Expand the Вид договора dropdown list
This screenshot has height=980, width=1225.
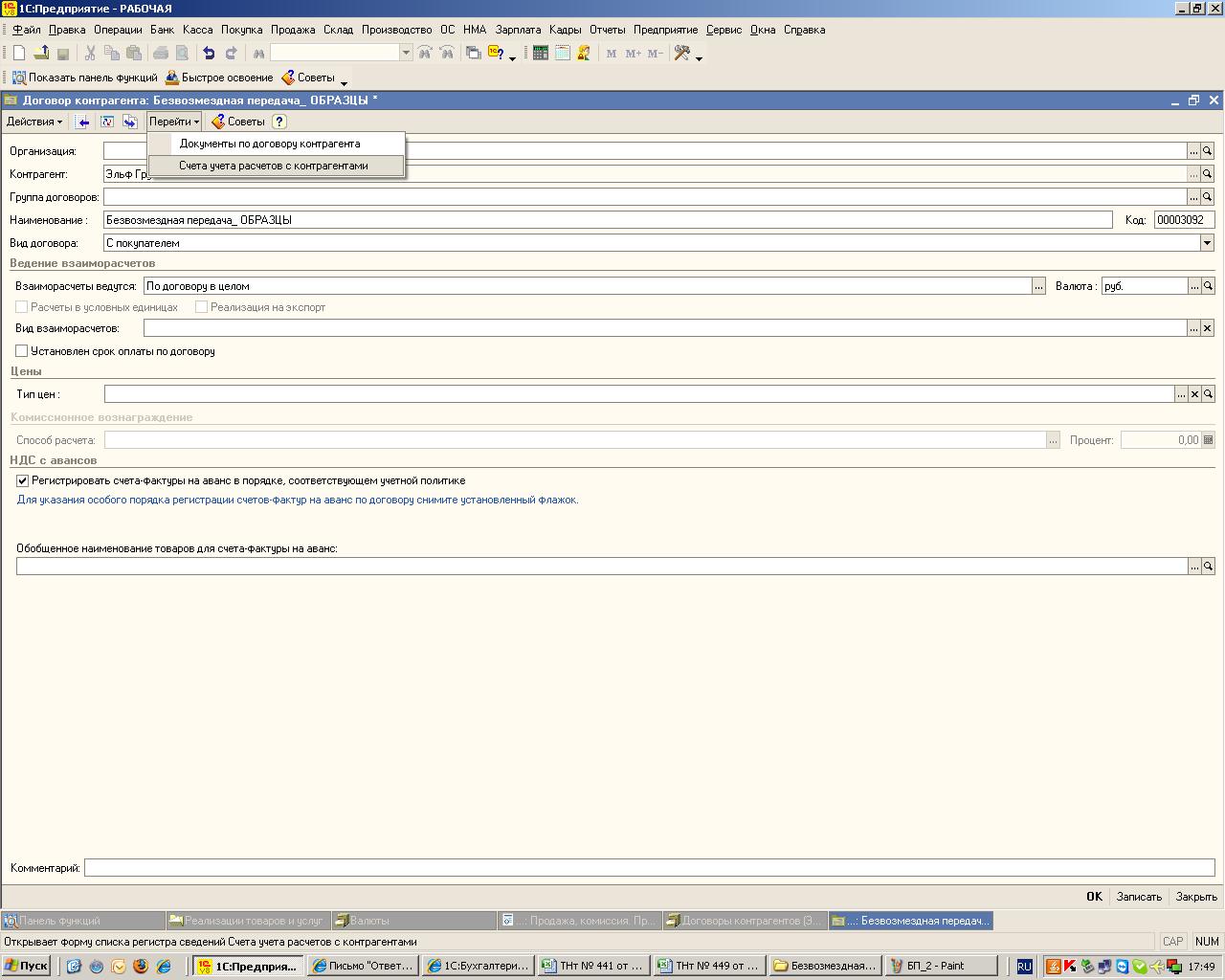(x=1207, y=243)
